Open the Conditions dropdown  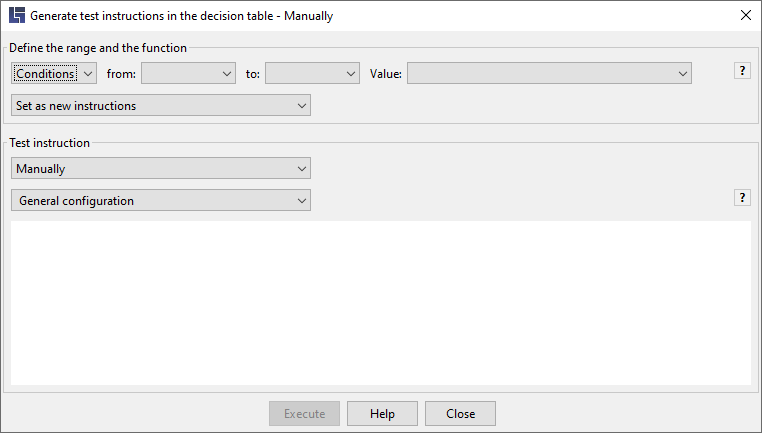[54, 73]
